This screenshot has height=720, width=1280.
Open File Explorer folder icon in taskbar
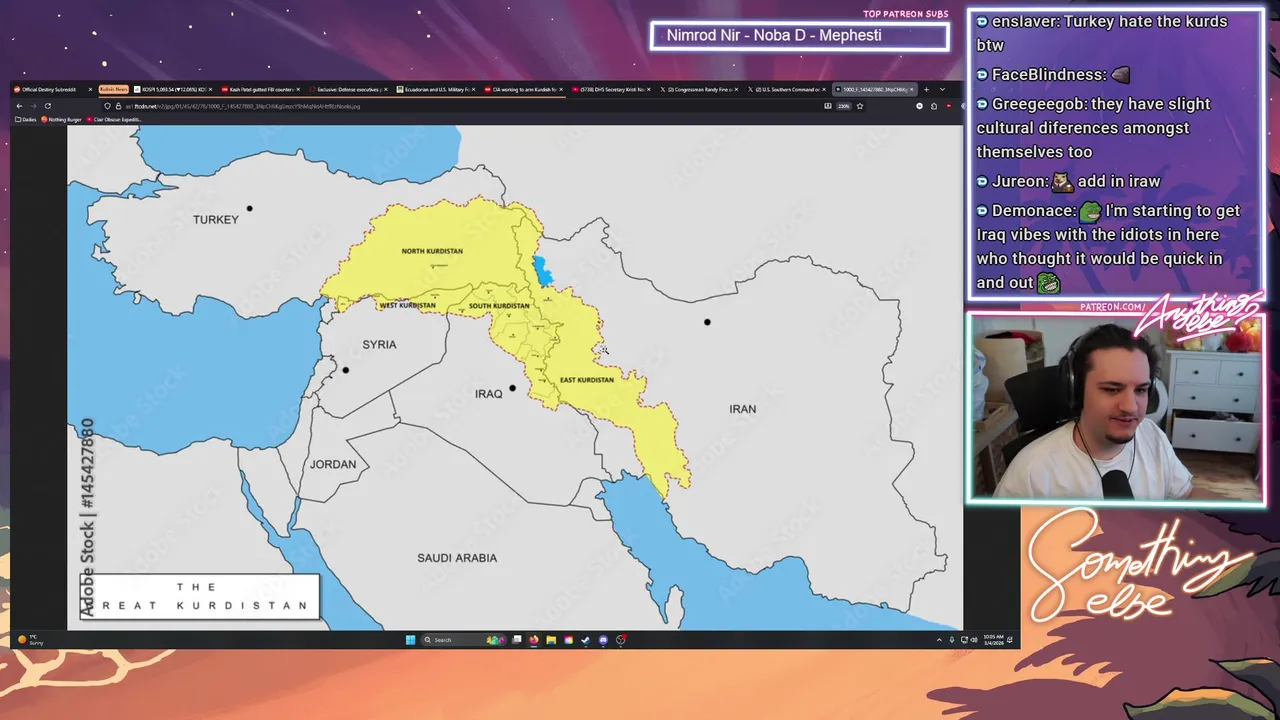[x=551, y=640]
